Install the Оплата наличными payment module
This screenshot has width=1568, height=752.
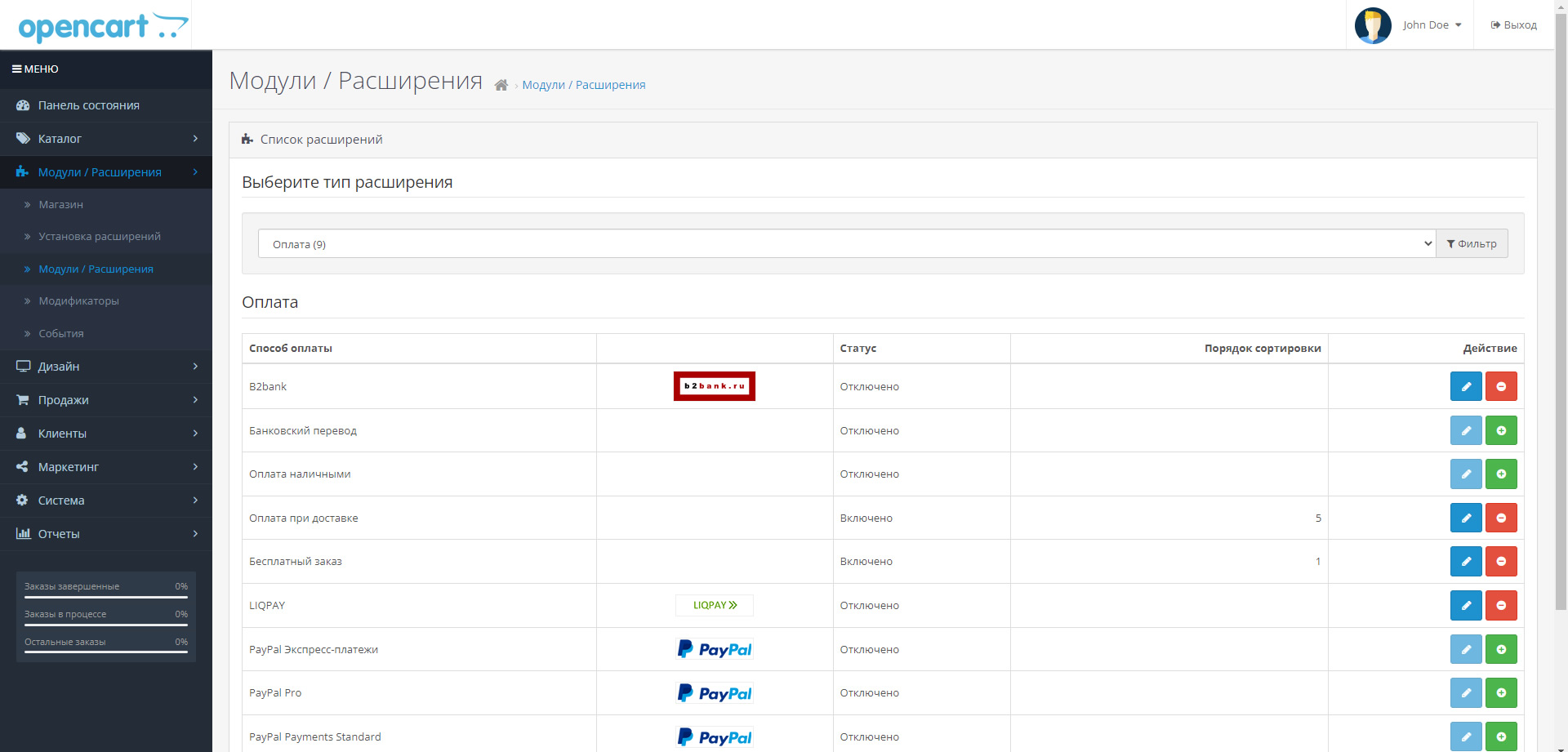click(x=1501, y=474)
